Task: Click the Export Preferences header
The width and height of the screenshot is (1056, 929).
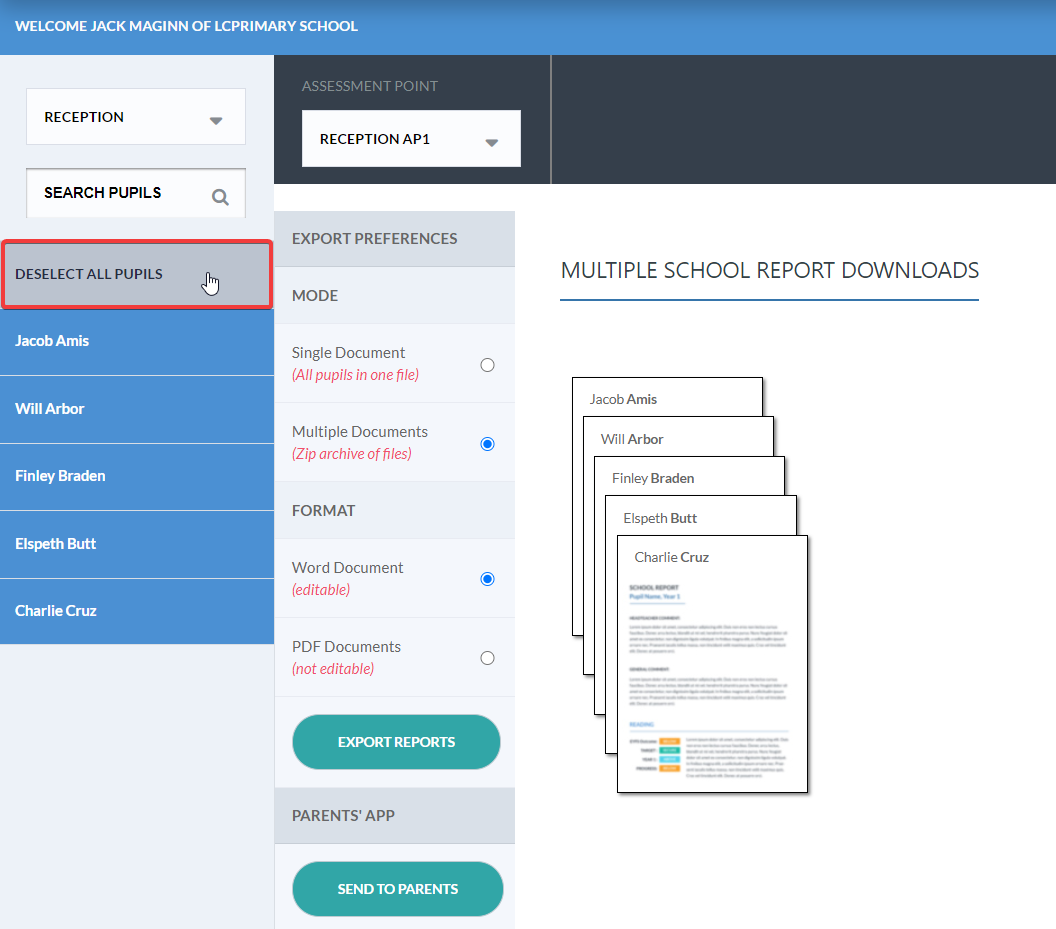Action: [x=395, y=238]
